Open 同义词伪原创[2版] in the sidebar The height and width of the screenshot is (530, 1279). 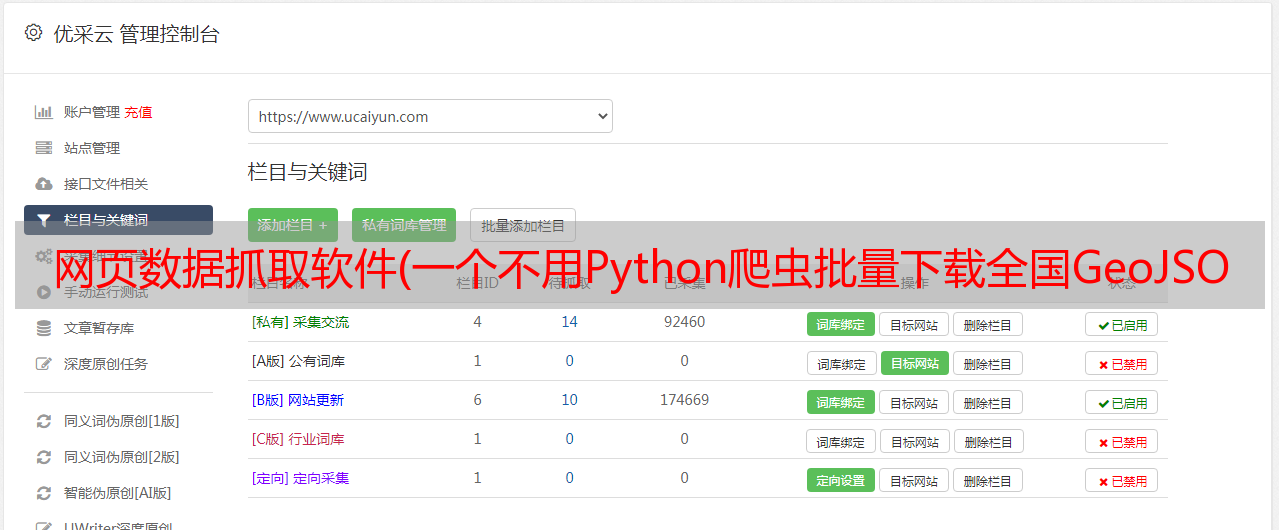point(121,457)
